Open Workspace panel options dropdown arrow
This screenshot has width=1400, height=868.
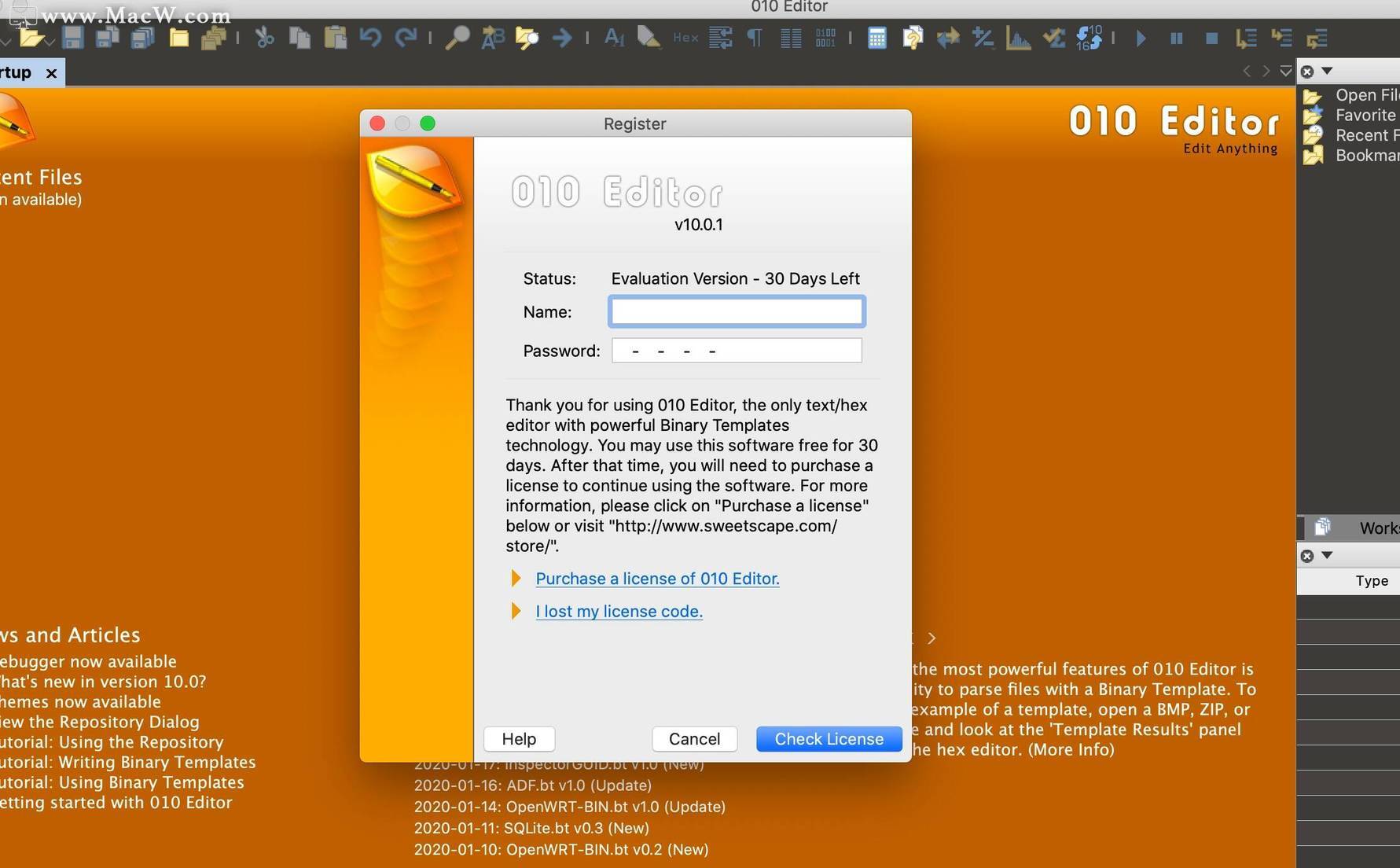[x=1327, y=71]
